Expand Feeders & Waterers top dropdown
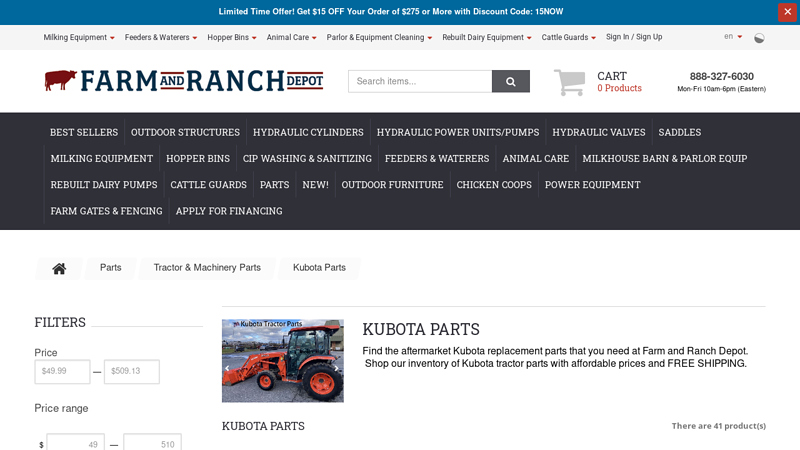800x450 pixels. click(161, 37)
